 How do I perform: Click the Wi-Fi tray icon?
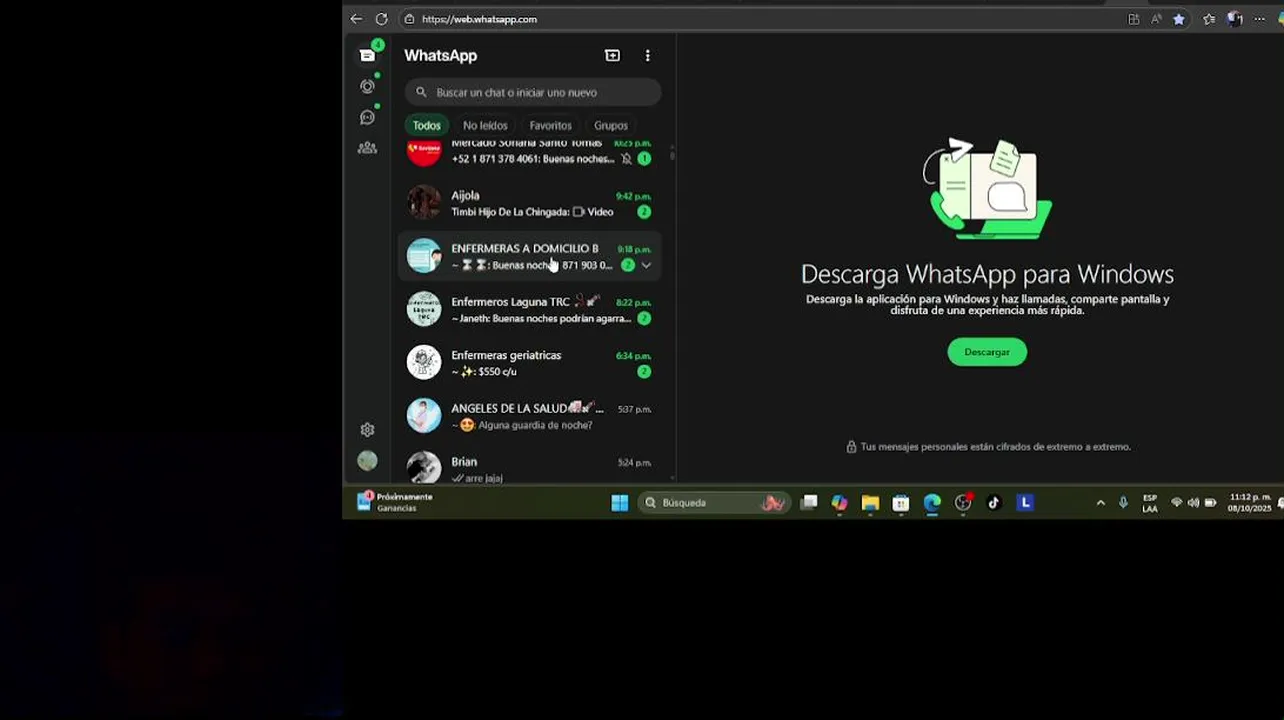pos(1177,503)
